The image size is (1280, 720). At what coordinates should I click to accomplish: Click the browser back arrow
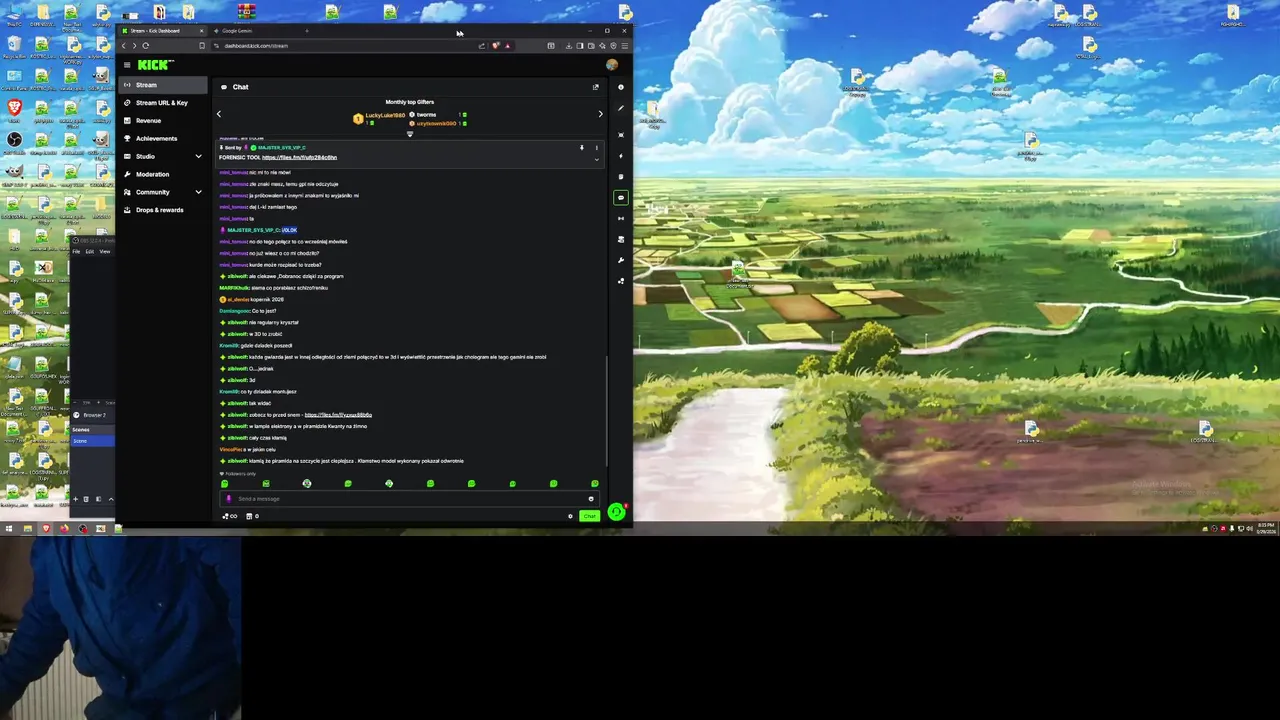coord(124,46)
